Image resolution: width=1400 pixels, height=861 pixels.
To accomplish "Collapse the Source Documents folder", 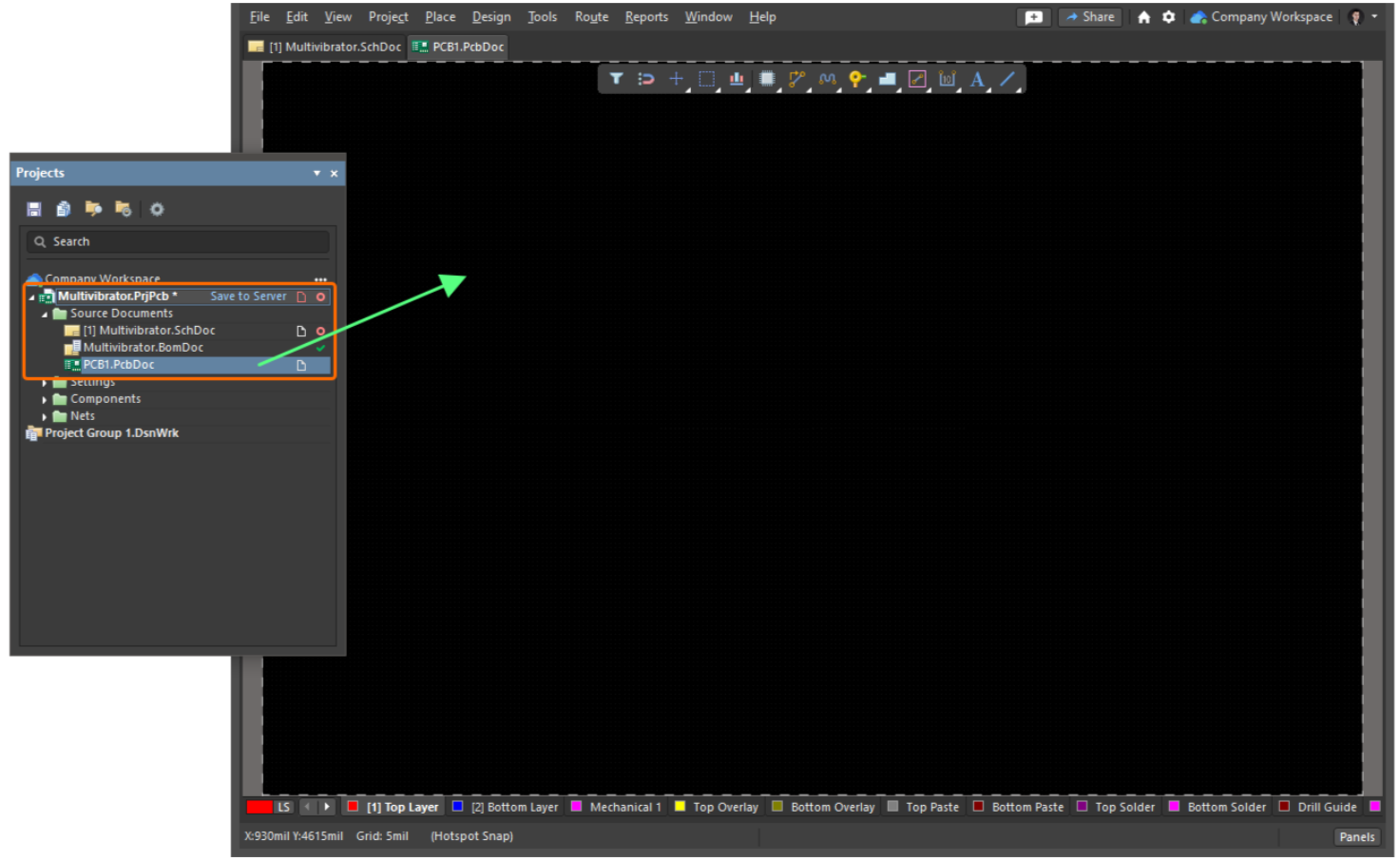I will click(45, 314).
